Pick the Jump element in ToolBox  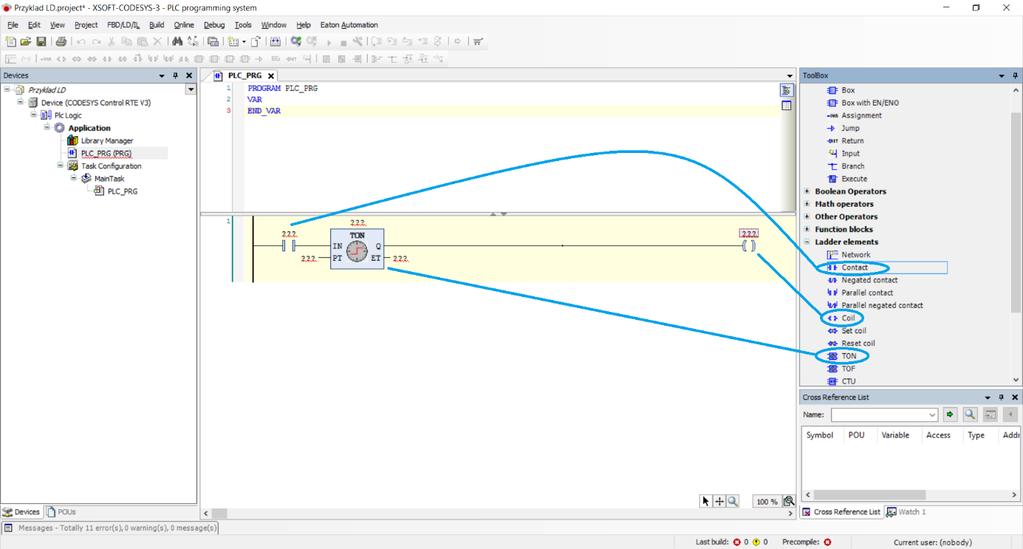844,129
